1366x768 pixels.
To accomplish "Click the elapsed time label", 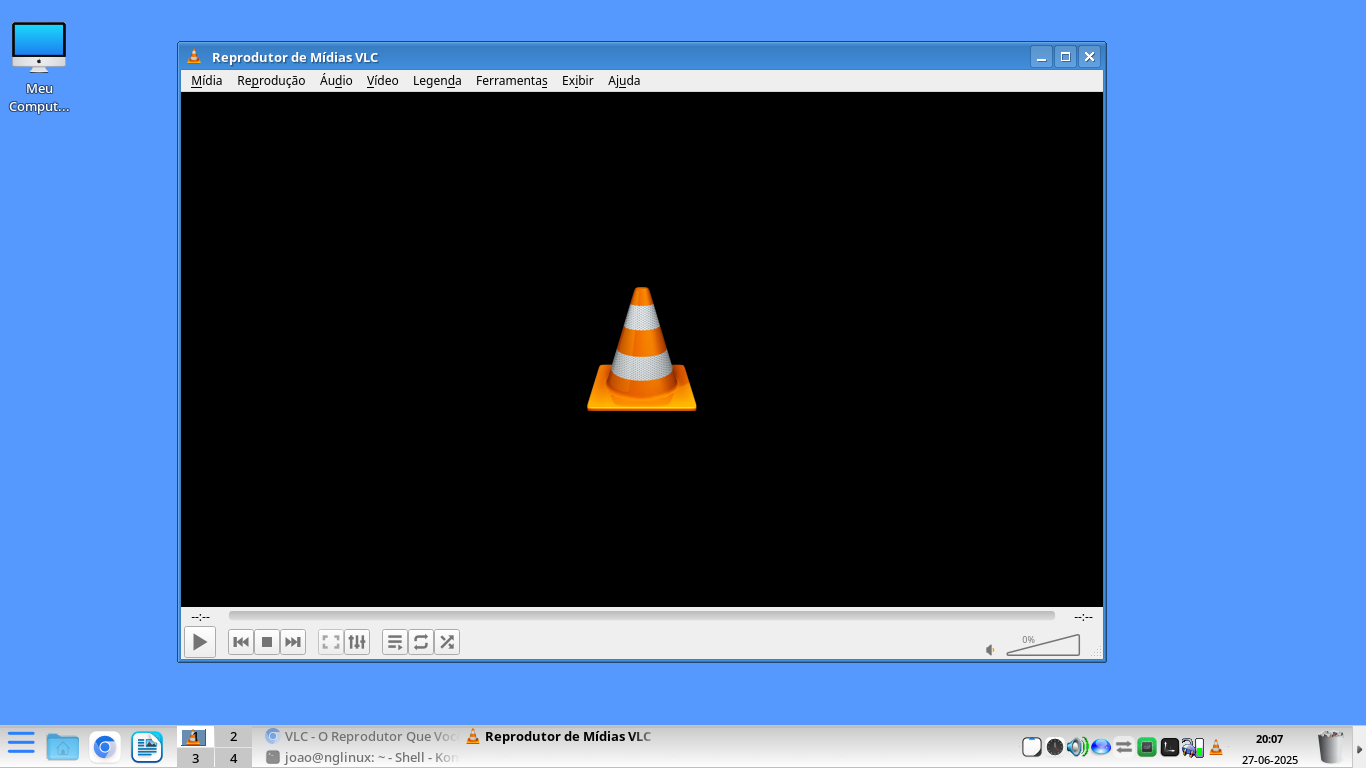I will [x=201, y=617].
